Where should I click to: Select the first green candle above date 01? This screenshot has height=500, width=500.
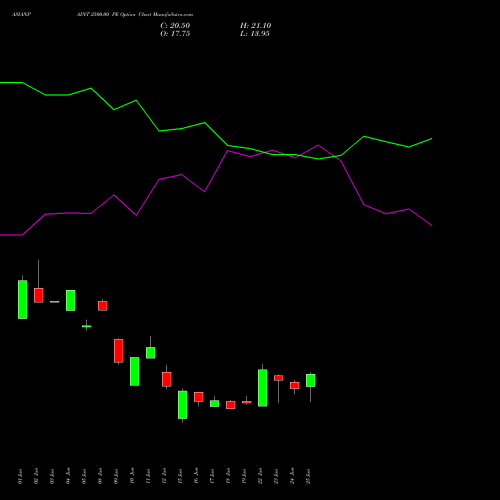[23, 299]
